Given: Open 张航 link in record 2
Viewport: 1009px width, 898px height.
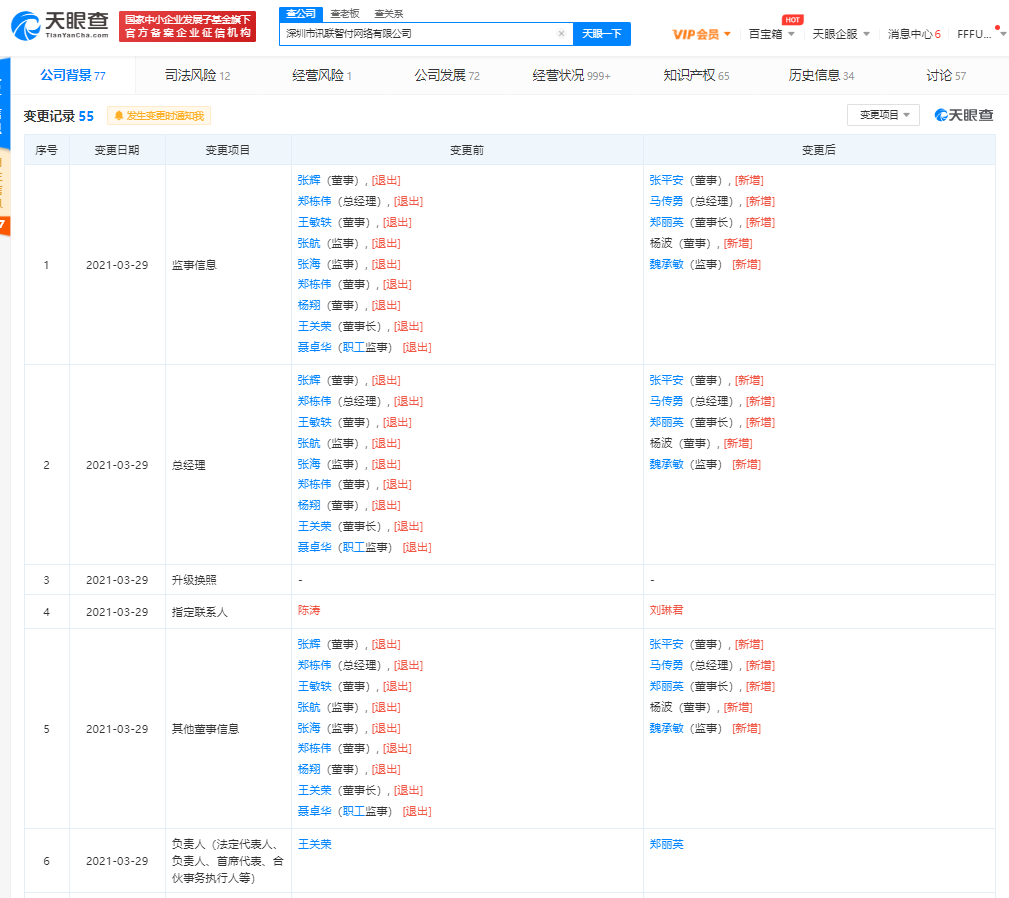Looking at the screenshot, I should [309, 443].
